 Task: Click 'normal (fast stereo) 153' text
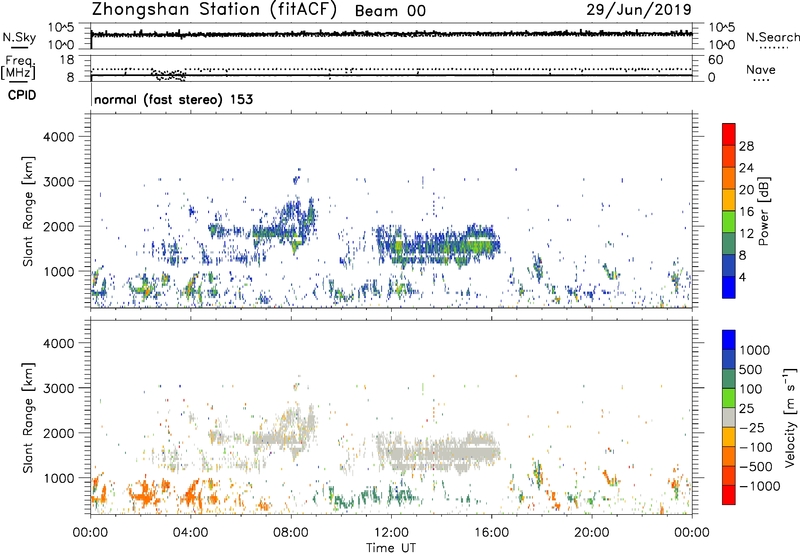tap(173, 99)
